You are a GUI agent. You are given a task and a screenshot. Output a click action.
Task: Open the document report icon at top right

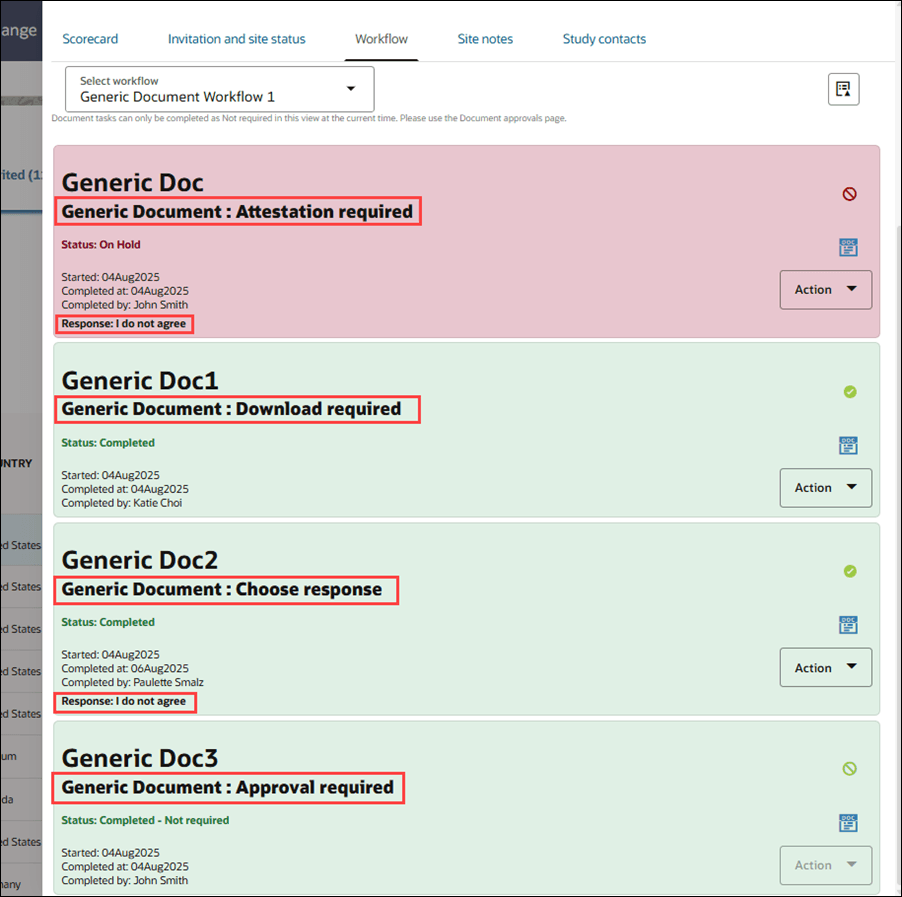click(843, 89)
